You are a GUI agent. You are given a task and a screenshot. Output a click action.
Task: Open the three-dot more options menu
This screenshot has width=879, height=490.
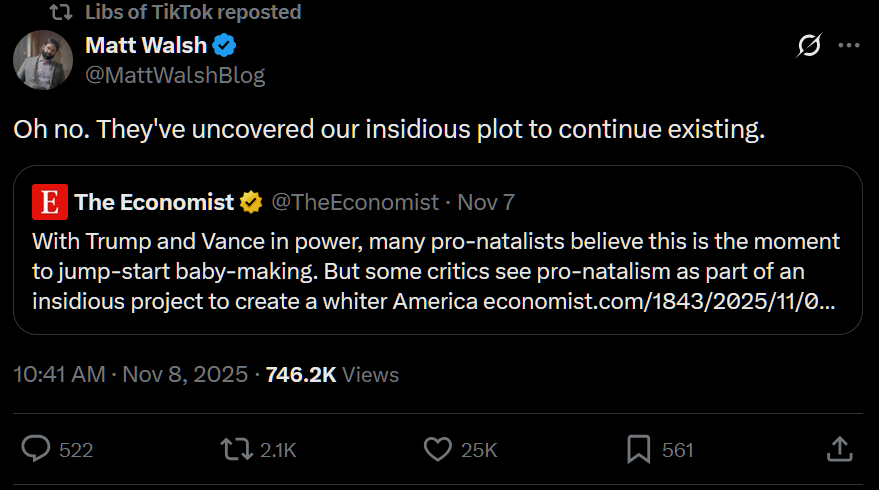(849, 45)
